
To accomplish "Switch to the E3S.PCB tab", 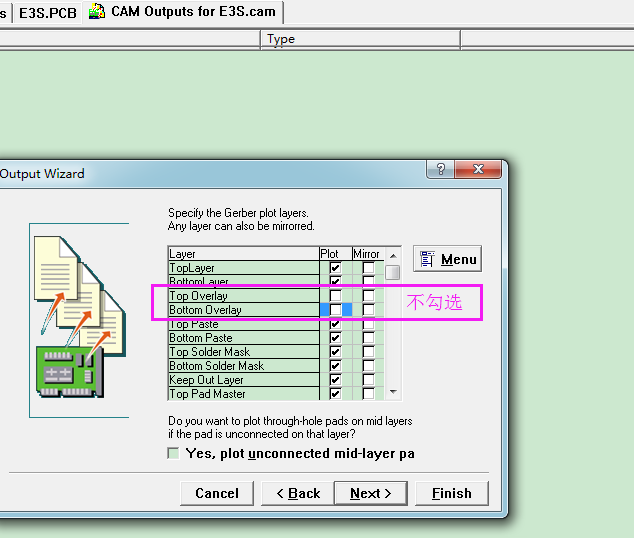I will (47, 12).
